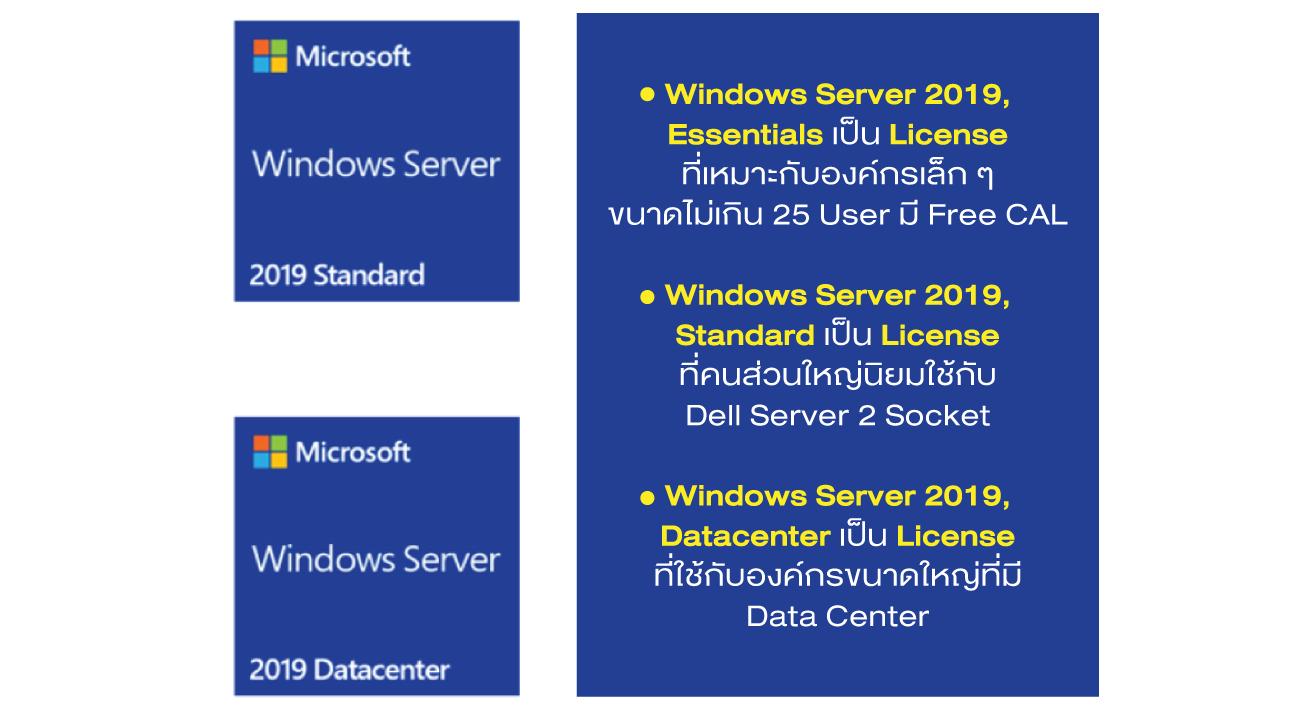Viewport: 1300px width, 722px height.
Task: Click the yellow "Standard" word in the text panel
Action: pos(744,335)
